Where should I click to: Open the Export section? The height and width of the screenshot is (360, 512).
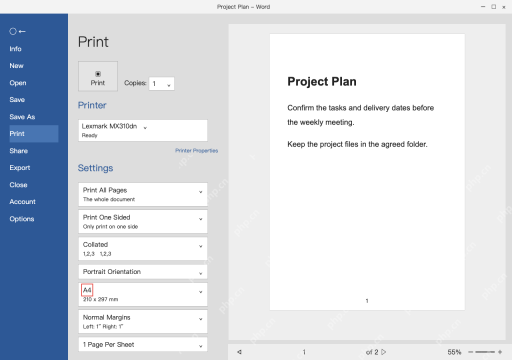(20, 168)
